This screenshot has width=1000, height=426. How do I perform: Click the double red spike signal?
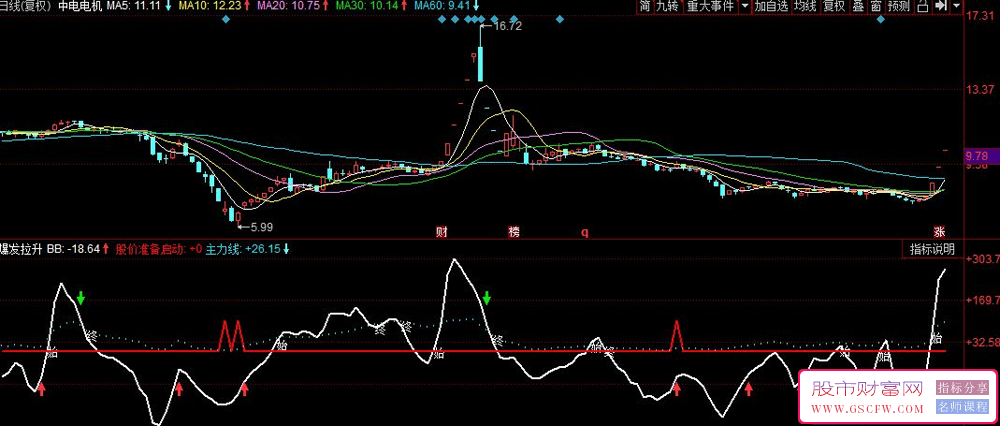click(x=232, y=336)
